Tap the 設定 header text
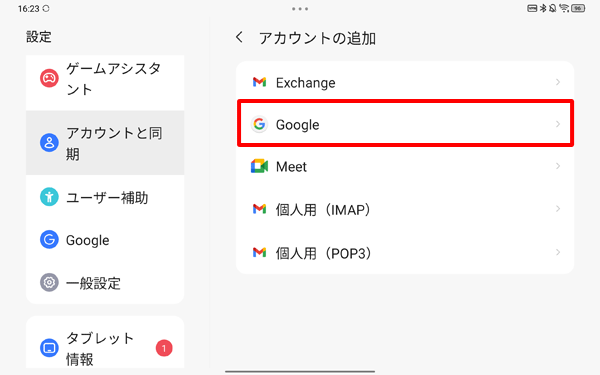The image size is (600, 375). [39, 37]
